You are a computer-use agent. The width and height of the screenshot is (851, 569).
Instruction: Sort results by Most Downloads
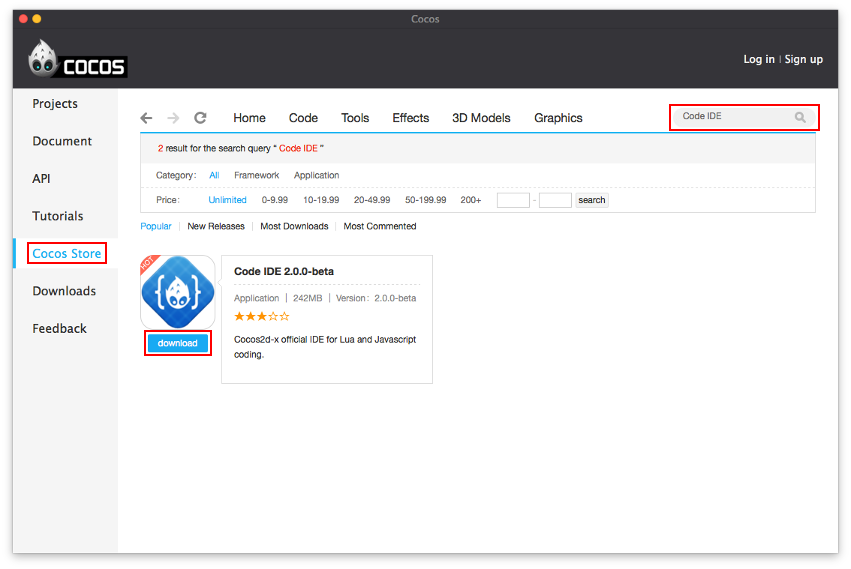click(x=294, y=226)
